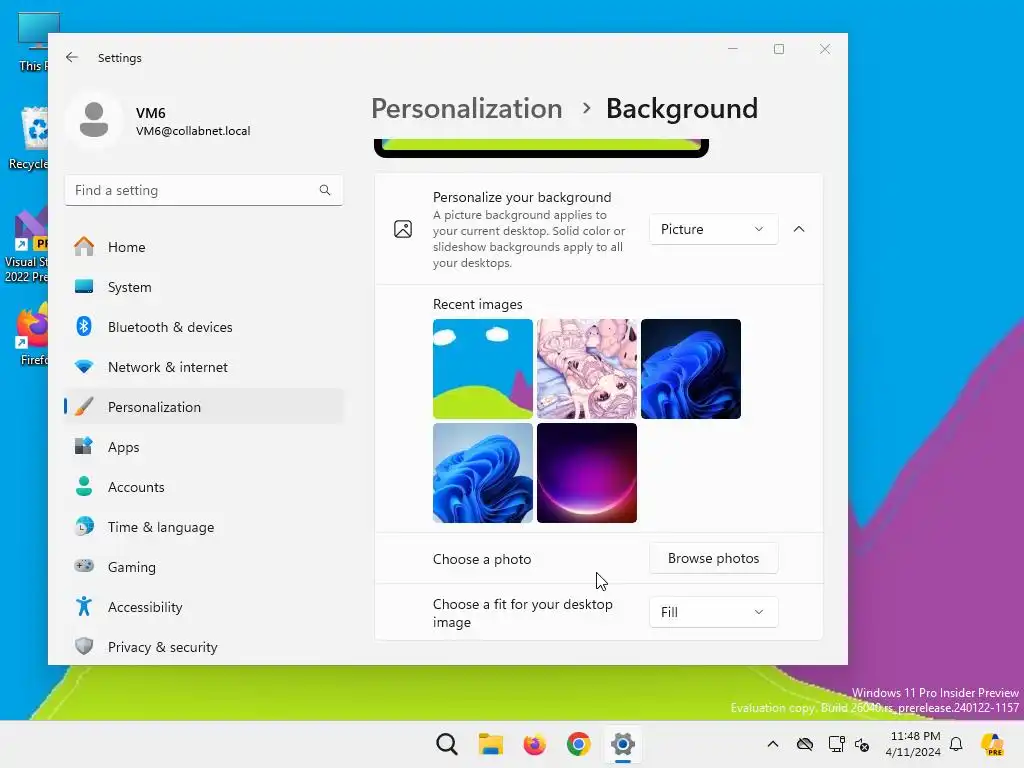
Task: Click the VM6 account name
Action: (151, 113)
